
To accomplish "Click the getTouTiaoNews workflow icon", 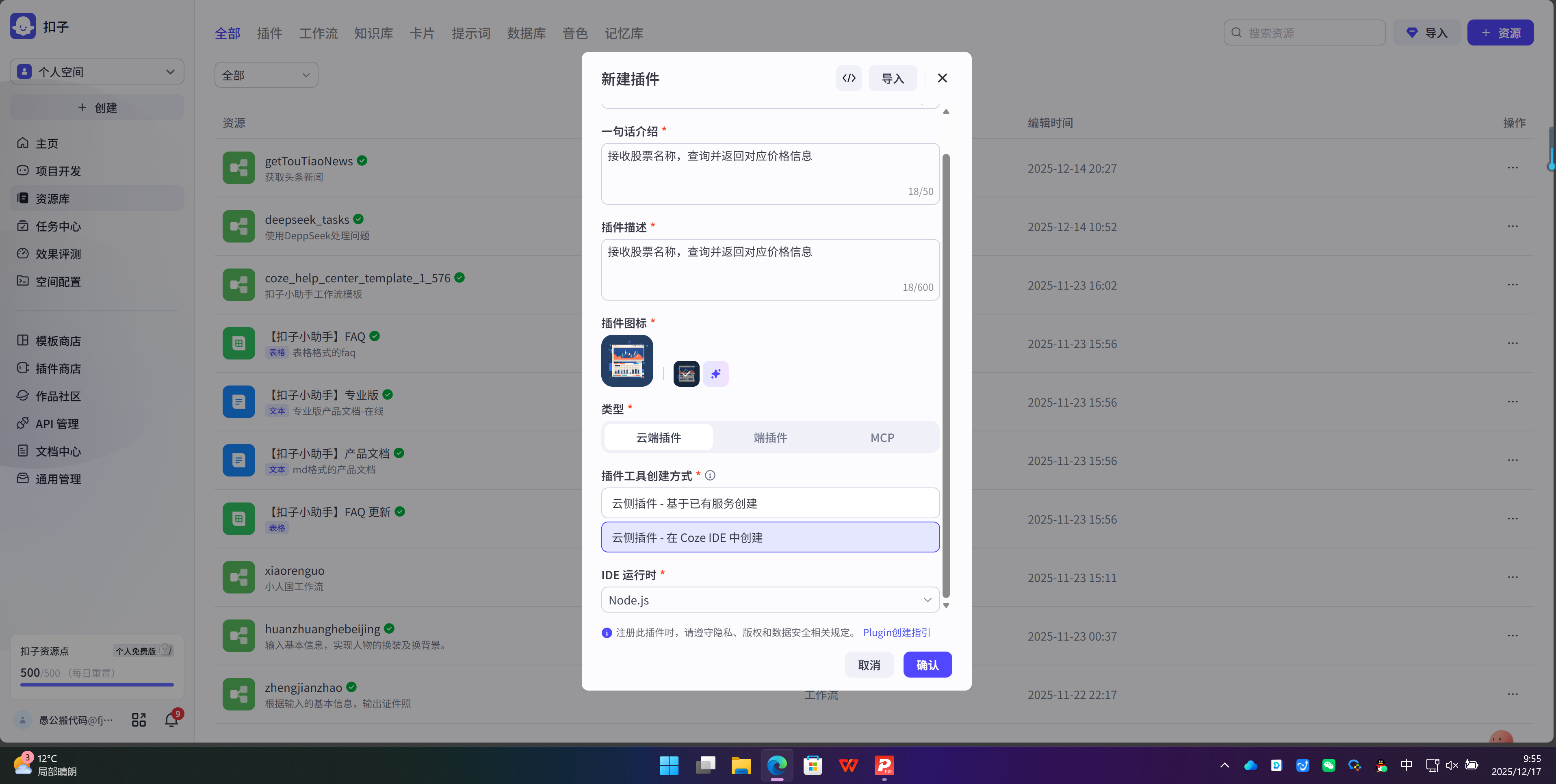I will tap(238, 168).
